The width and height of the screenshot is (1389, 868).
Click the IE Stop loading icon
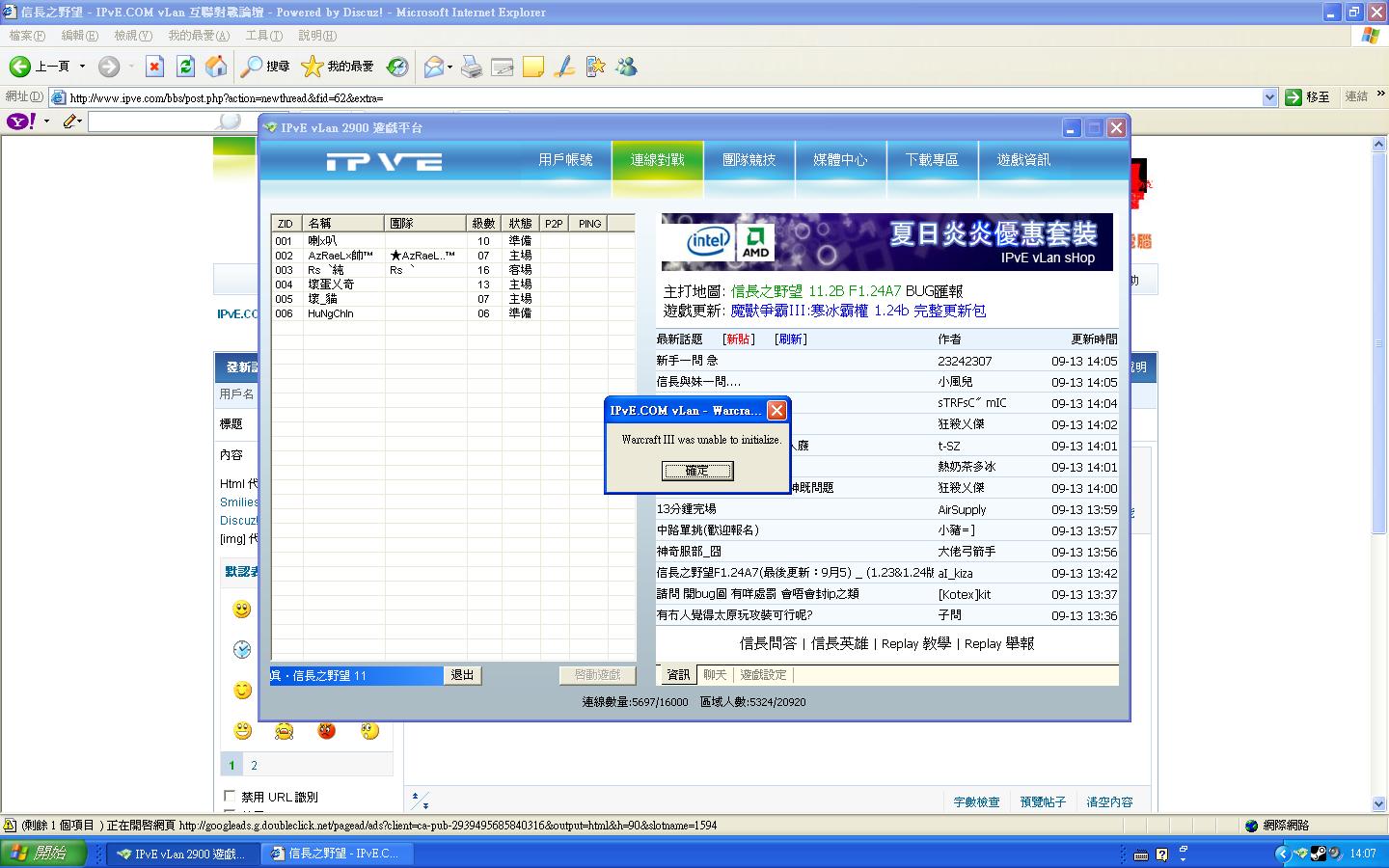pos(154,67)
